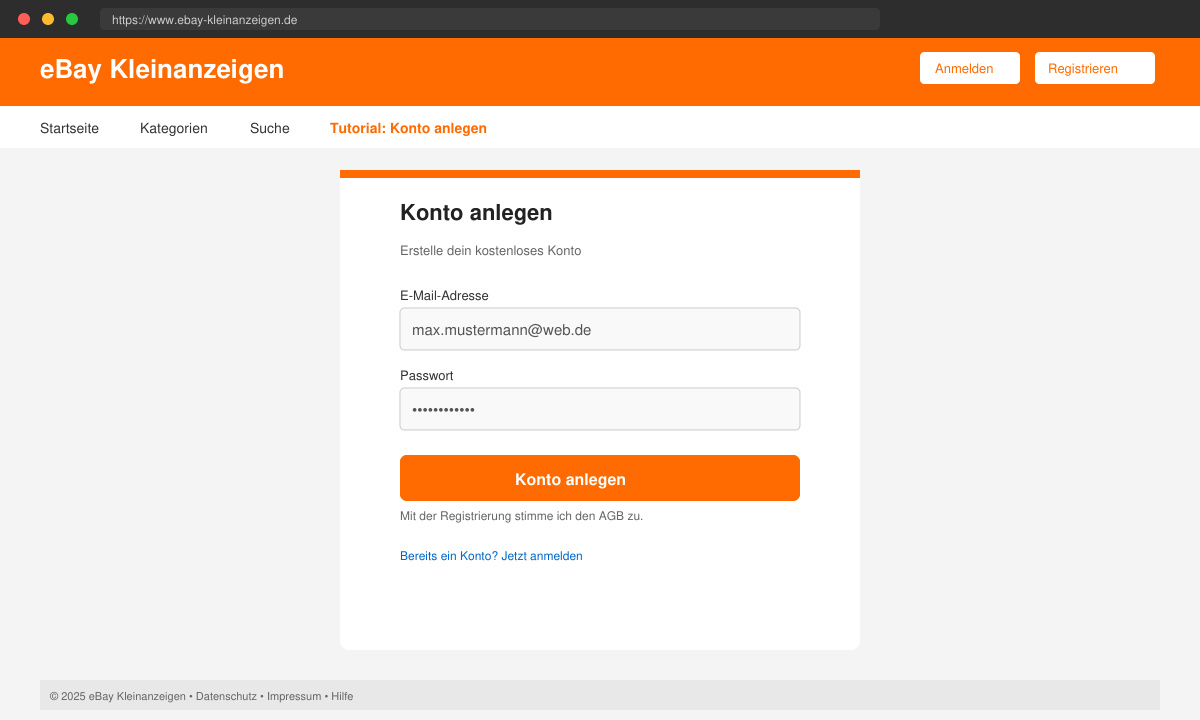Click the Anmelden button in header
Viewport: 1200px width, 720px height.
tap(969, 68)
